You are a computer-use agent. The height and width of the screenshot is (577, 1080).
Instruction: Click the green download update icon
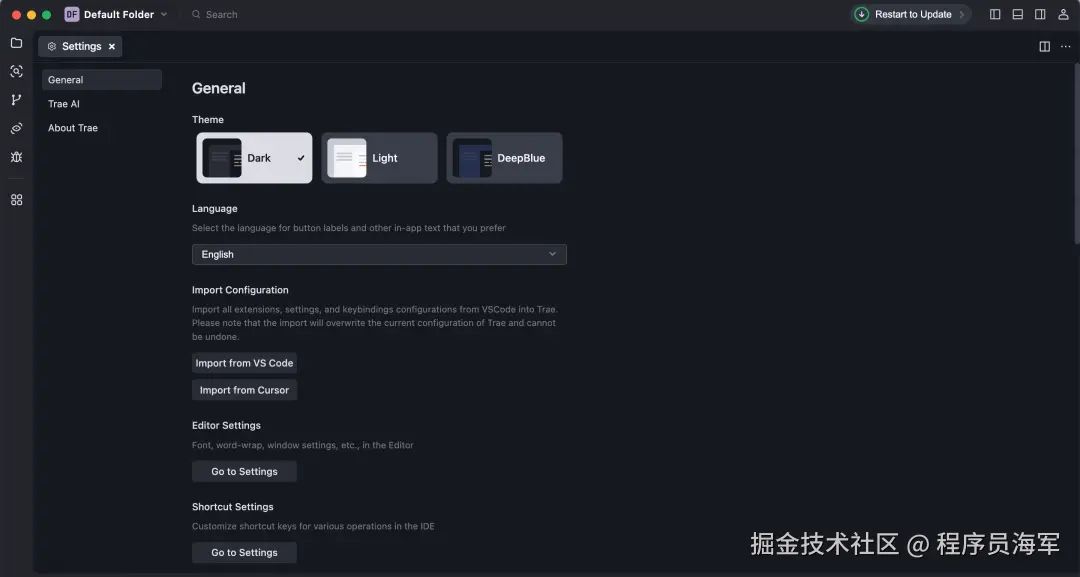point(862,14)
